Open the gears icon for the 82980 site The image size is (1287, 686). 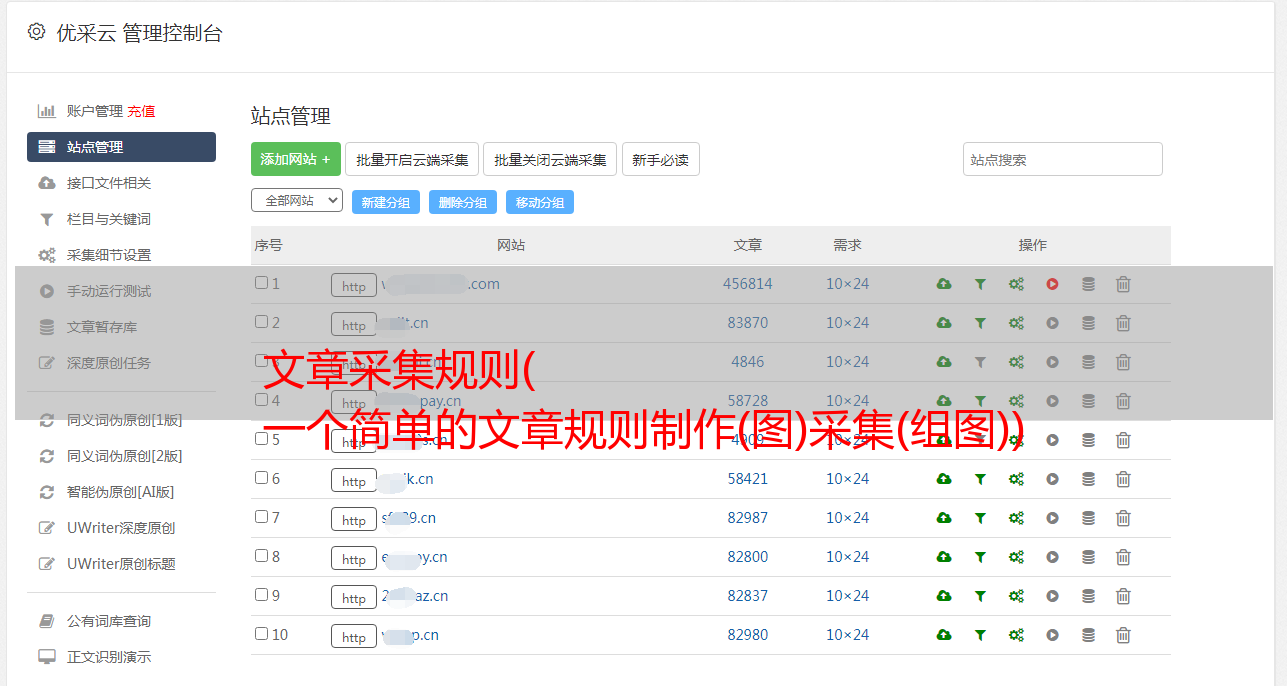(x=1016, y=635)
